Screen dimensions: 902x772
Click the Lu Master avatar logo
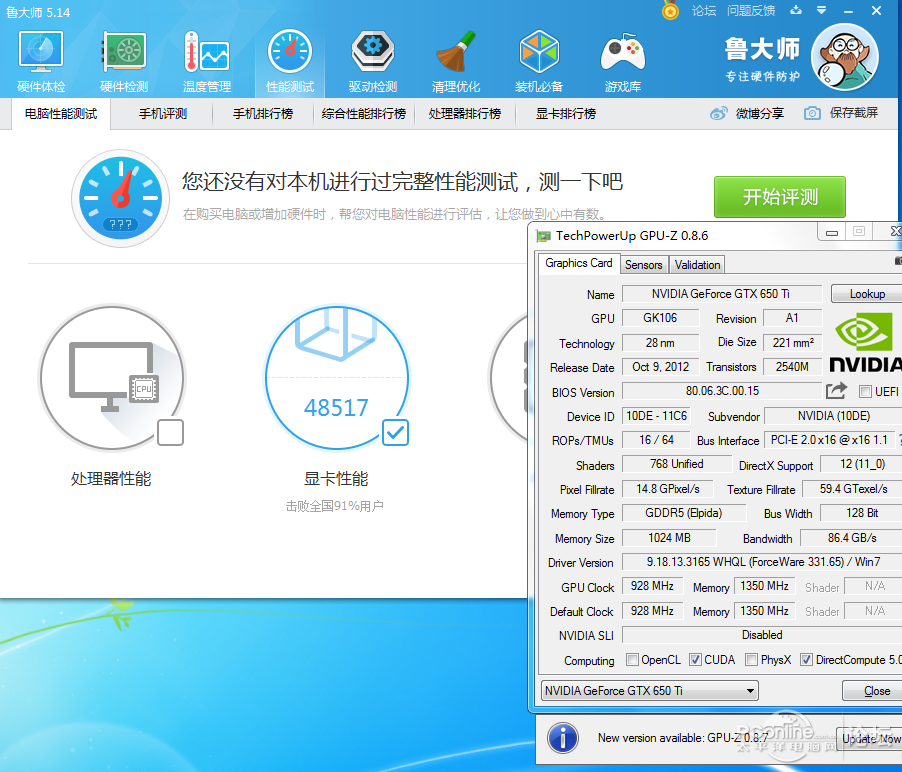(x=844, y=57)
